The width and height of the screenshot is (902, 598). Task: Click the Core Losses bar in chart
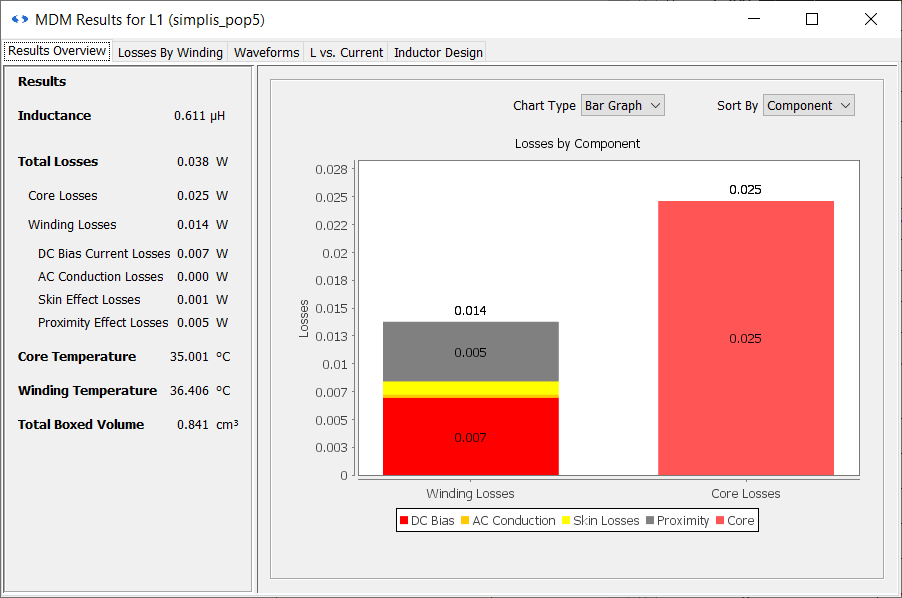click(x=745, y=300)
